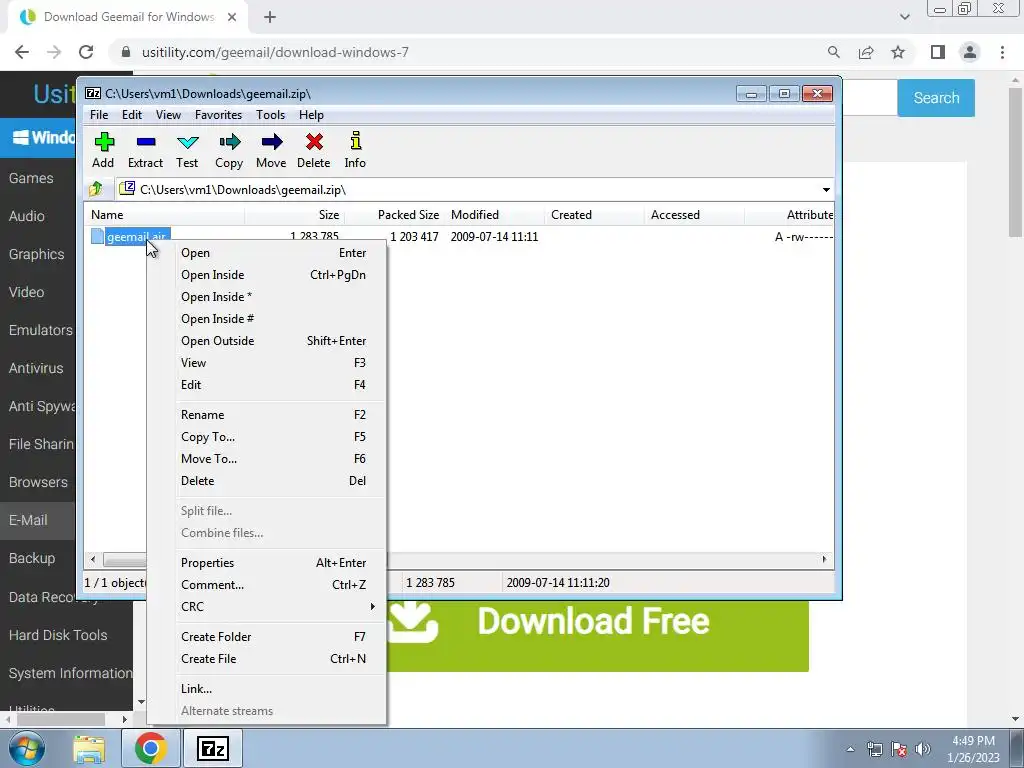Image resolution: width=1024 pixels, height=768 pixels.
Task: Choose Open from the context menu
Action: (266, 253)
